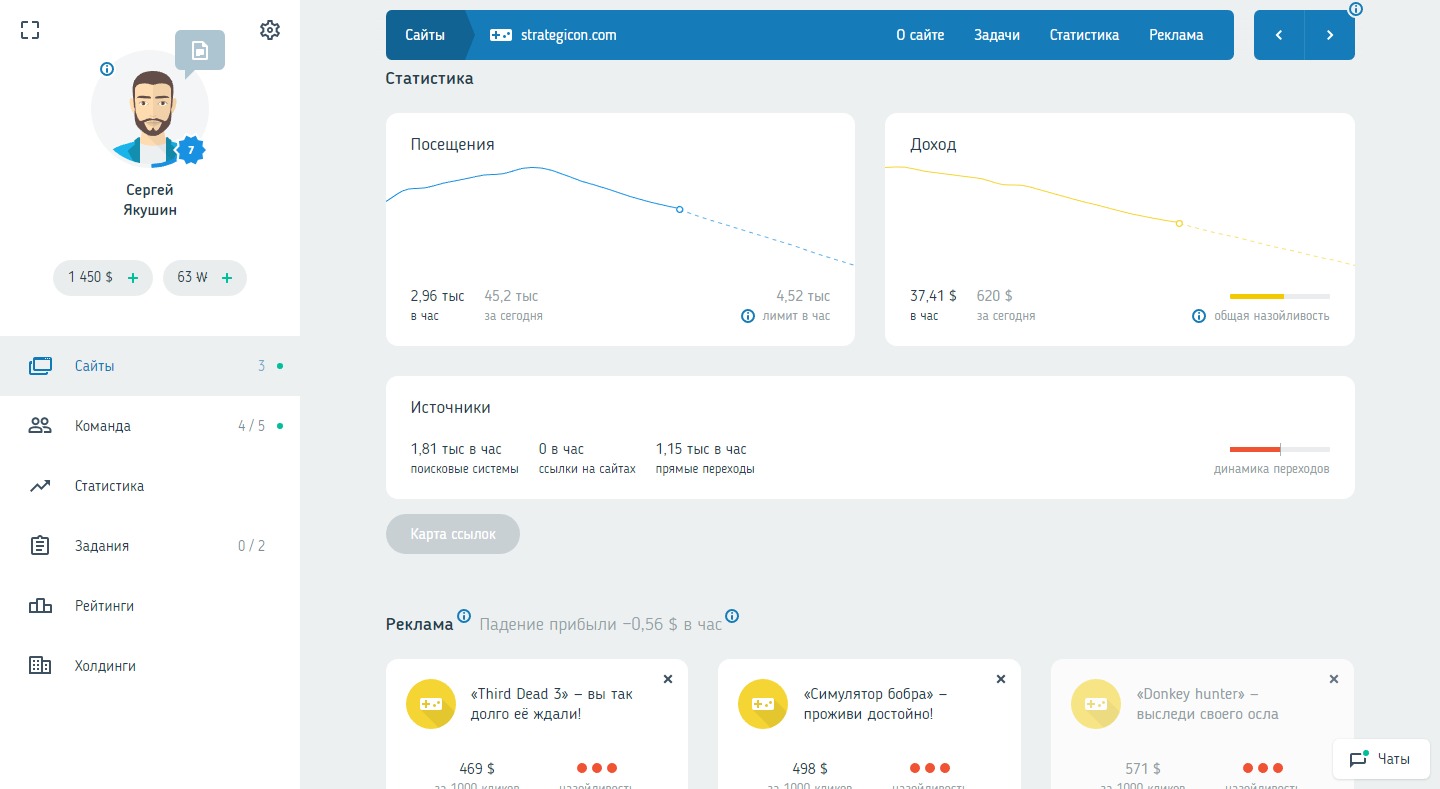
Task: Add currency with plus next to 63 ₩
Action: [x=227, y=278]
